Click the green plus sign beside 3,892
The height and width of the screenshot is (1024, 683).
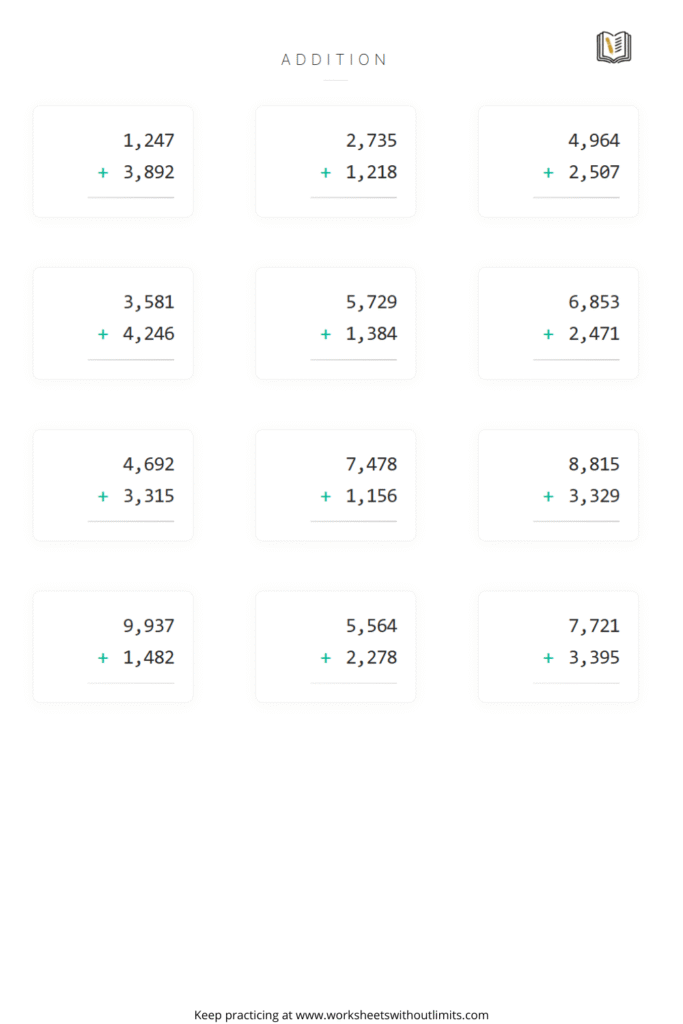click(103, 173)
